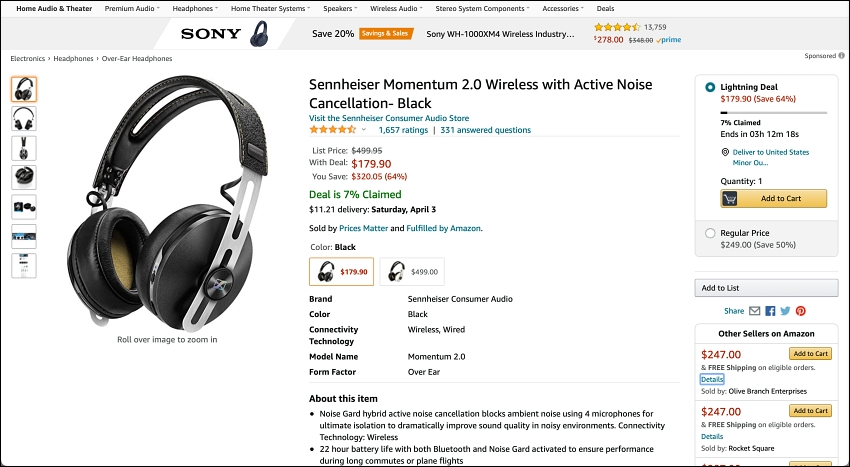The image size is (850, 467).
Task: Visit the Sennheiser Consumer Audio Store link
Action: (389, 118)
